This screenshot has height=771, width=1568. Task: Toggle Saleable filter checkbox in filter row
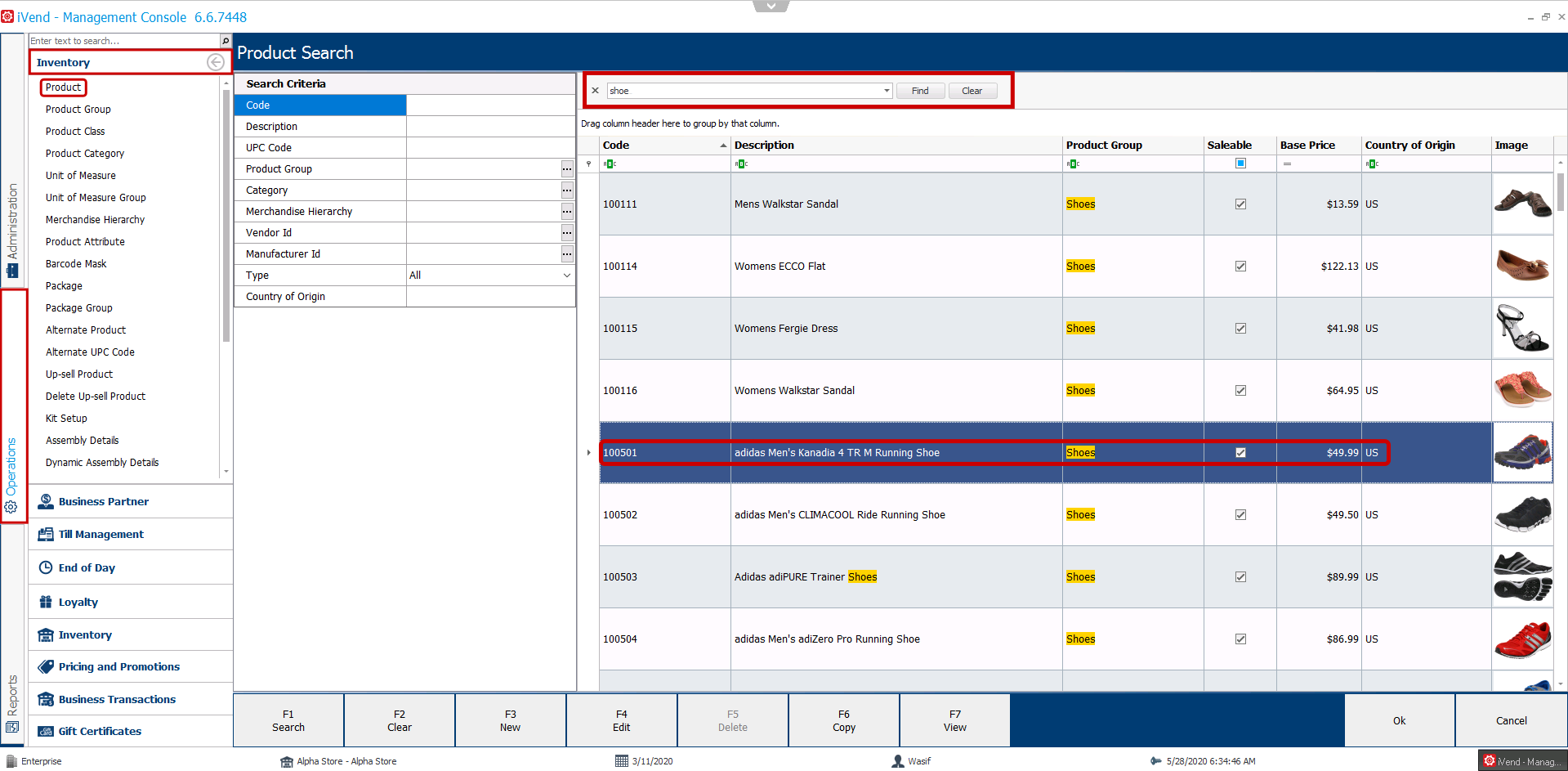1240,164
